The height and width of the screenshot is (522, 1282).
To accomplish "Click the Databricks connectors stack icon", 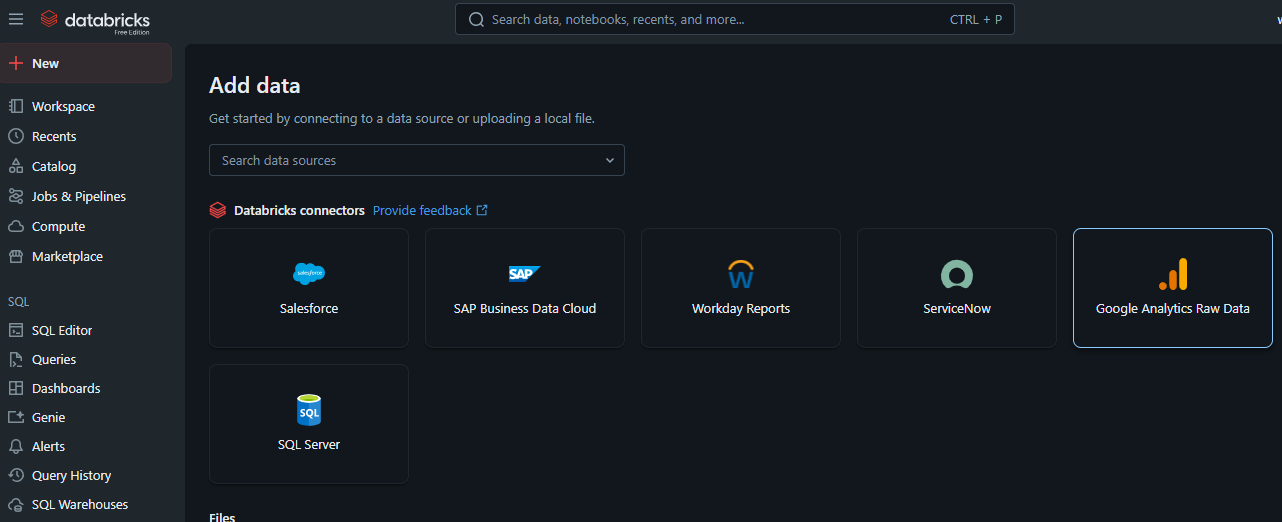I will 217,210.
